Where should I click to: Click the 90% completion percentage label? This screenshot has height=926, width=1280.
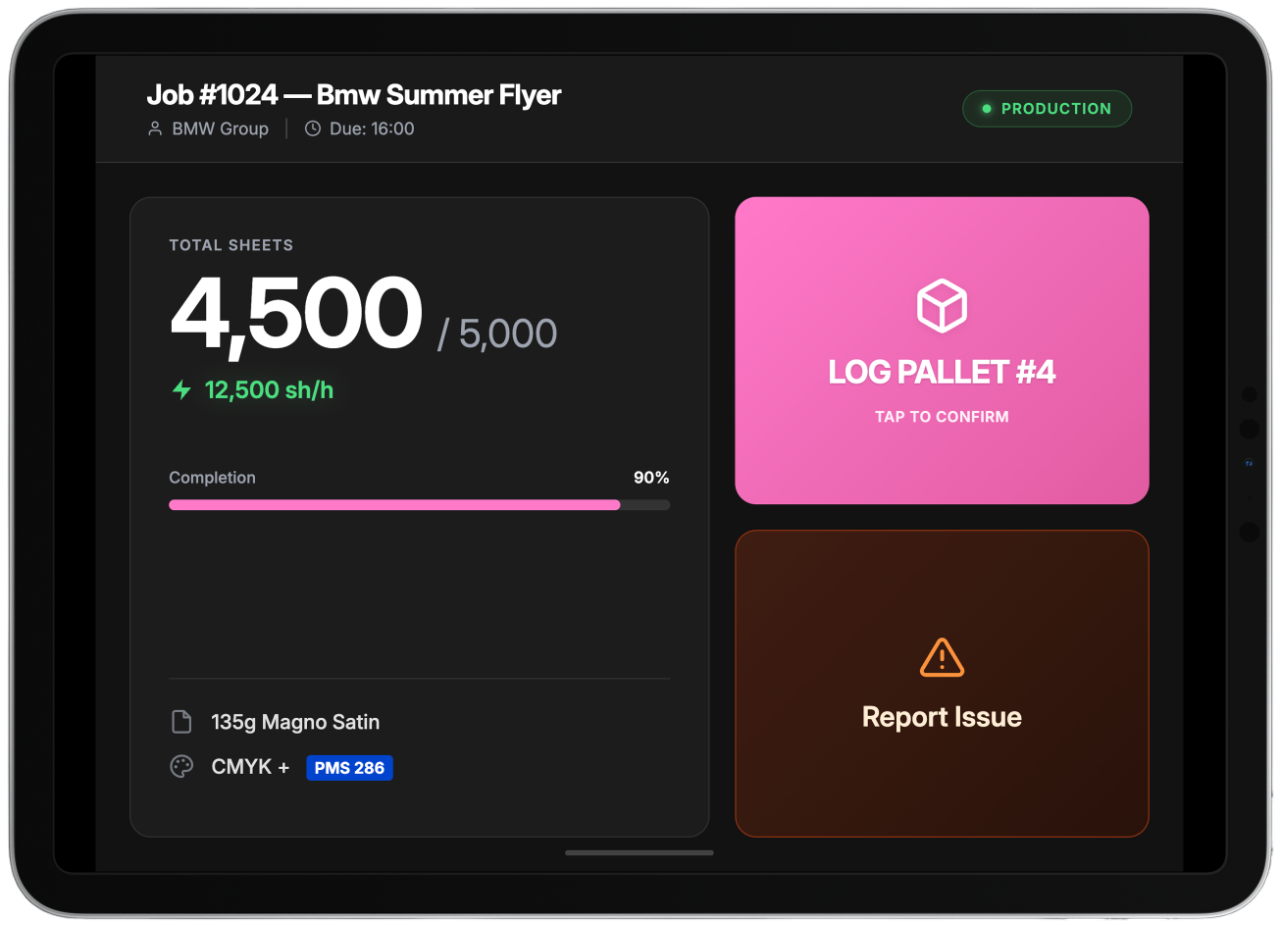[651, 478]
